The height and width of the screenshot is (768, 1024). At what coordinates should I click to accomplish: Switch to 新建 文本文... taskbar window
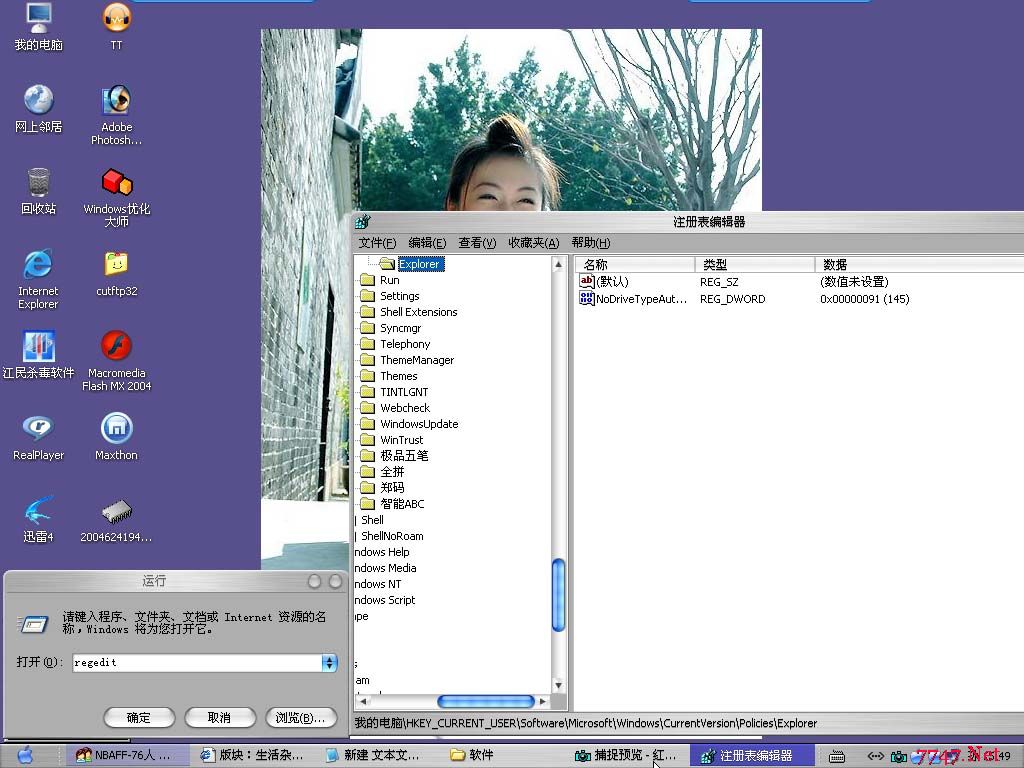click(x=376, y=756)
